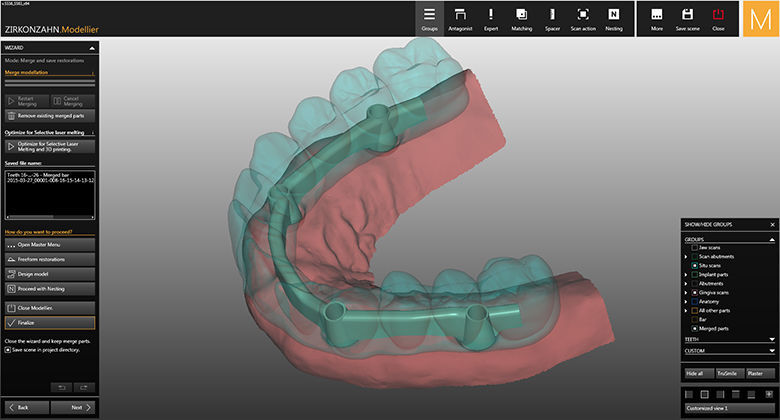Expand the Custom section
The height and width of the screenshot is (420, 780).
[x=772, y=351]
